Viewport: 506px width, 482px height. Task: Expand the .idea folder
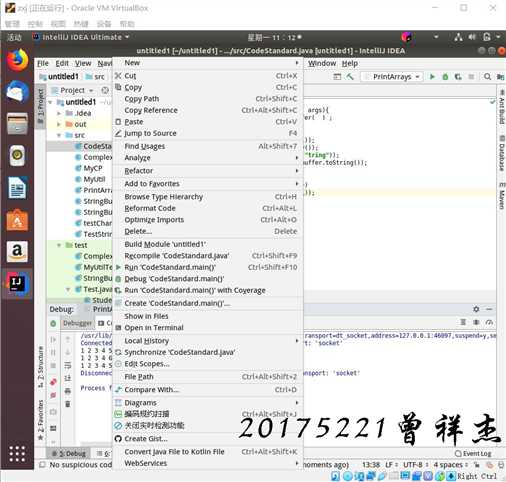pos(59,113)
